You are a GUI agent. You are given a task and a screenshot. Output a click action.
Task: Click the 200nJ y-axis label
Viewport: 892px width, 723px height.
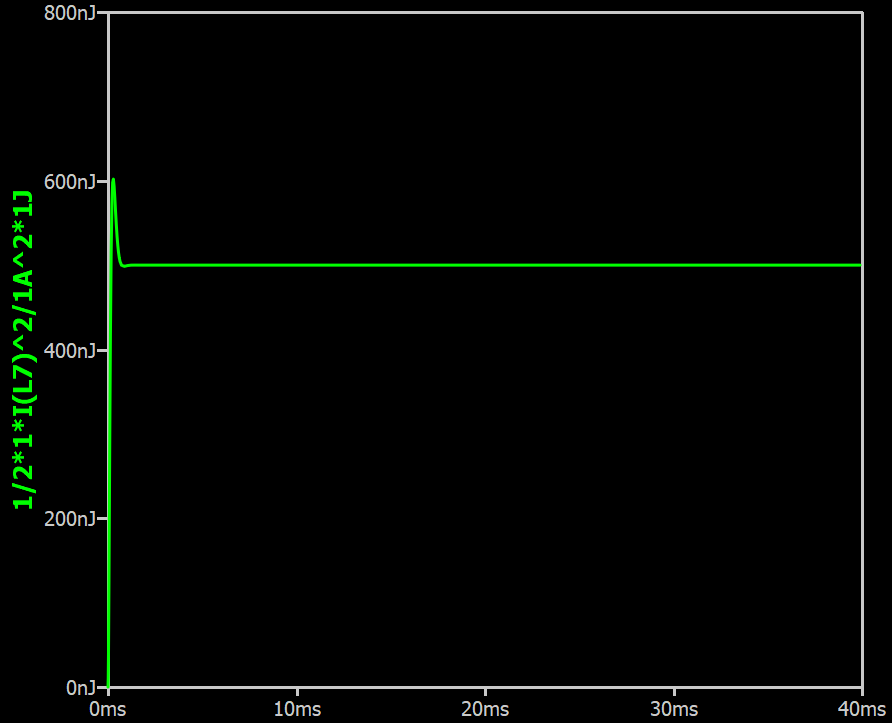coord(70,519)
